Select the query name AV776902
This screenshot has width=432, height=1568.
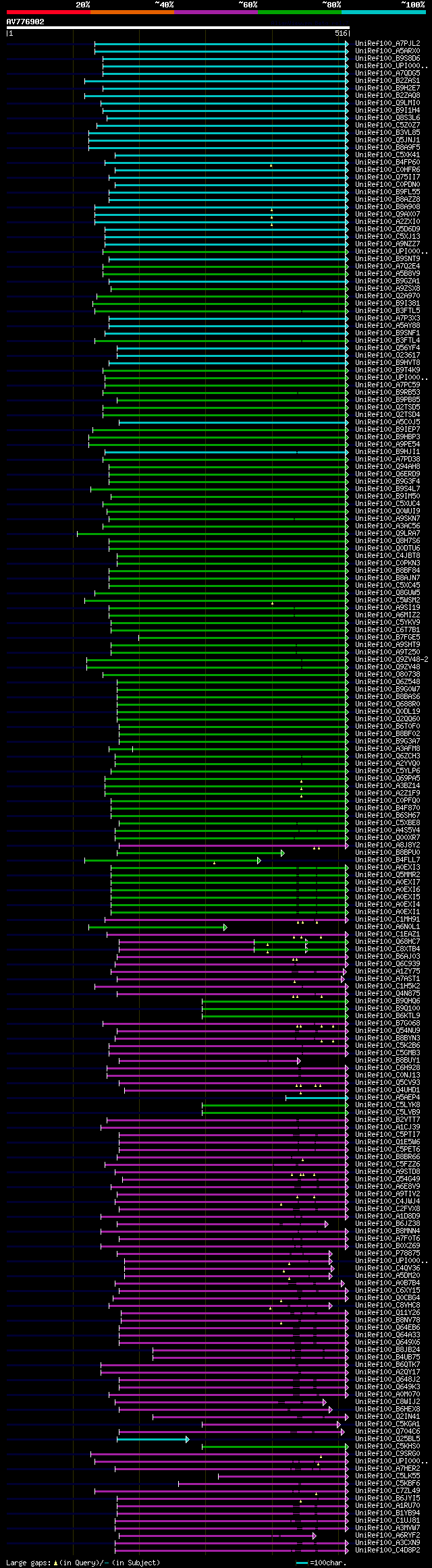click(x=26, y=22)
